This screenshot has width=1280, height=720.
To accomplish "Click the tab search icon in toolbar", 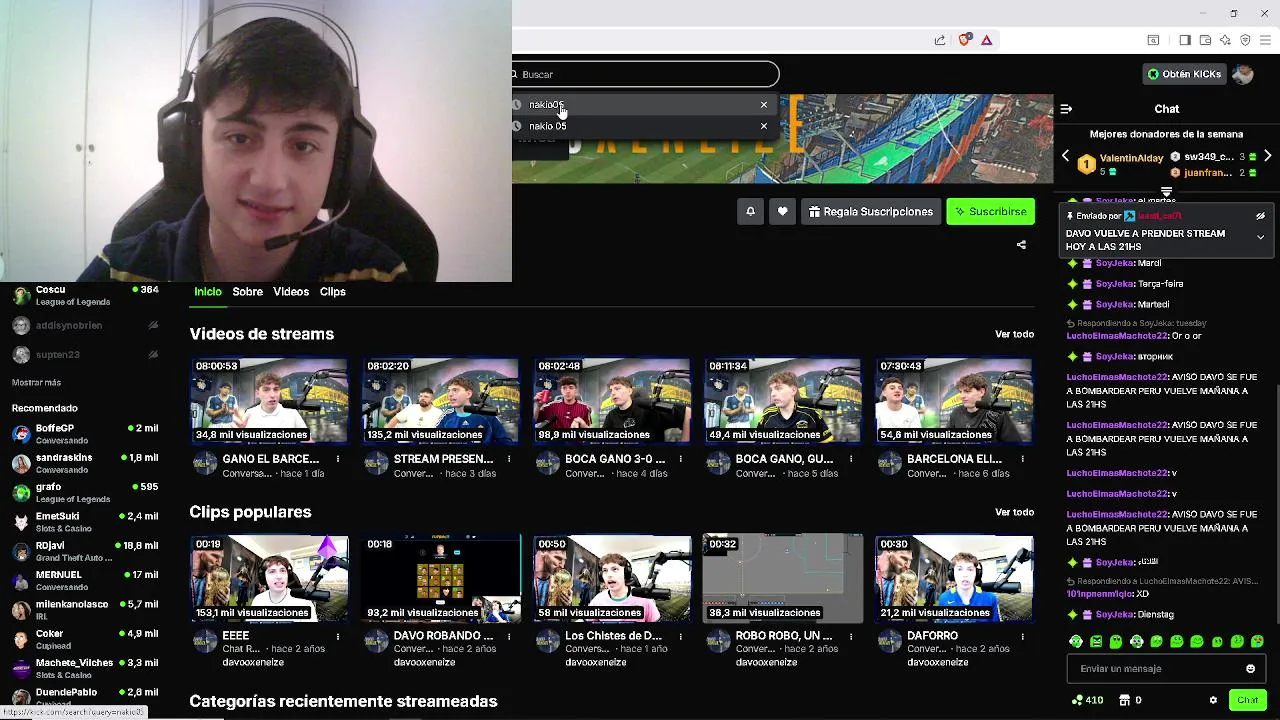I will 1153,40.
